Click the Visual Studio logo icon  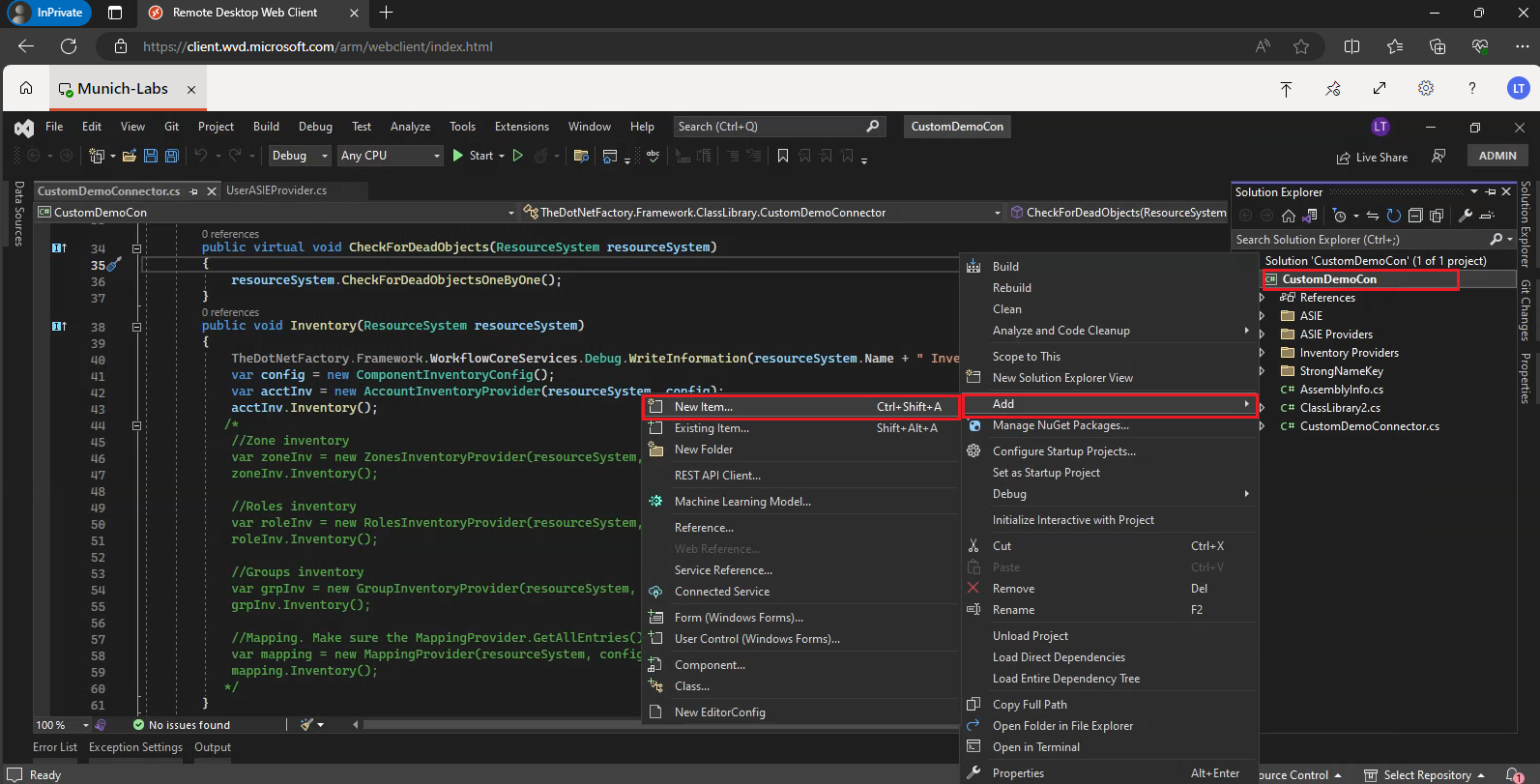pyautogui.click(x=24, y=127)
